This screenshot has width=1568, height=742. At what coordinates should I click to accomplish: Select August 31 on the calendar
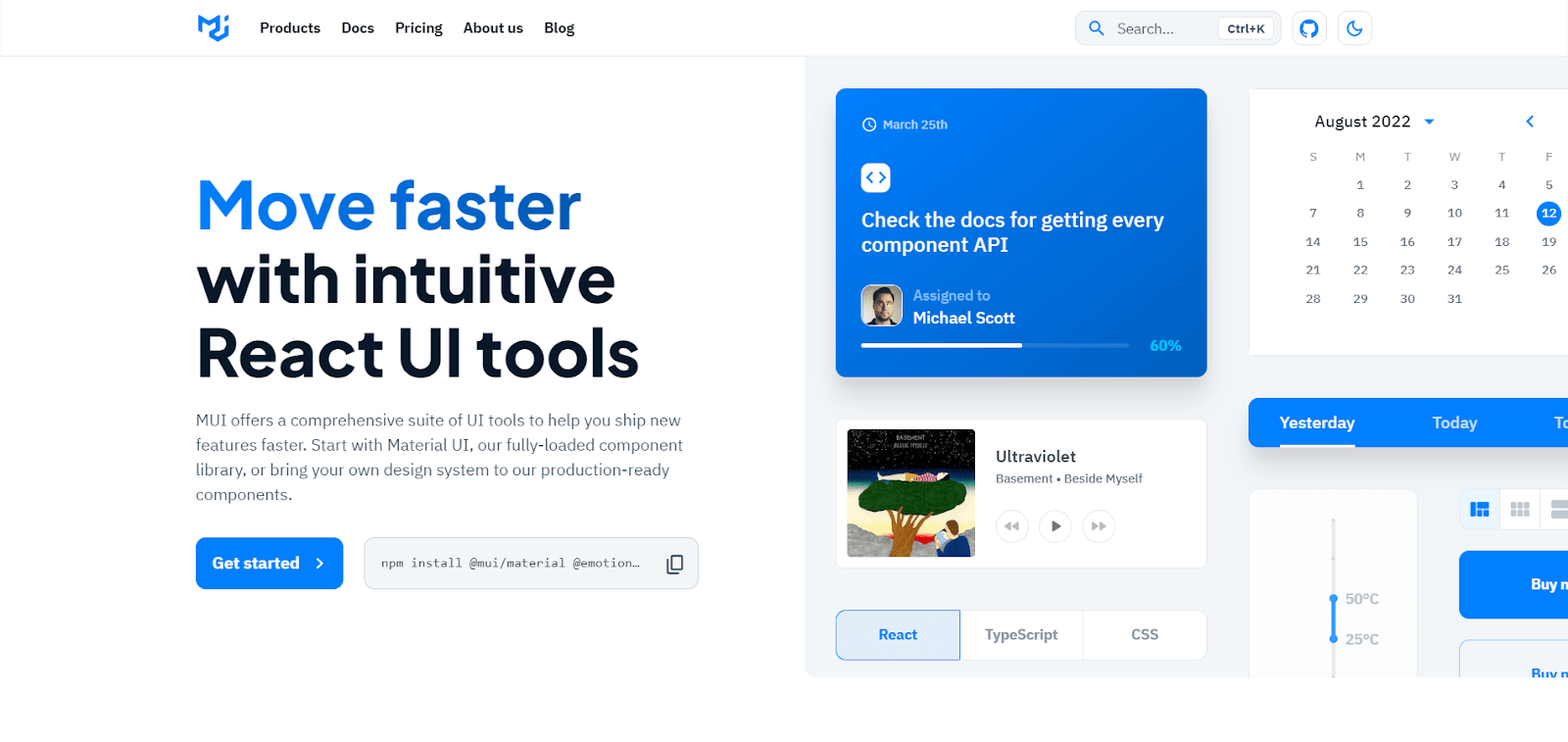[x=1454, y=298]
